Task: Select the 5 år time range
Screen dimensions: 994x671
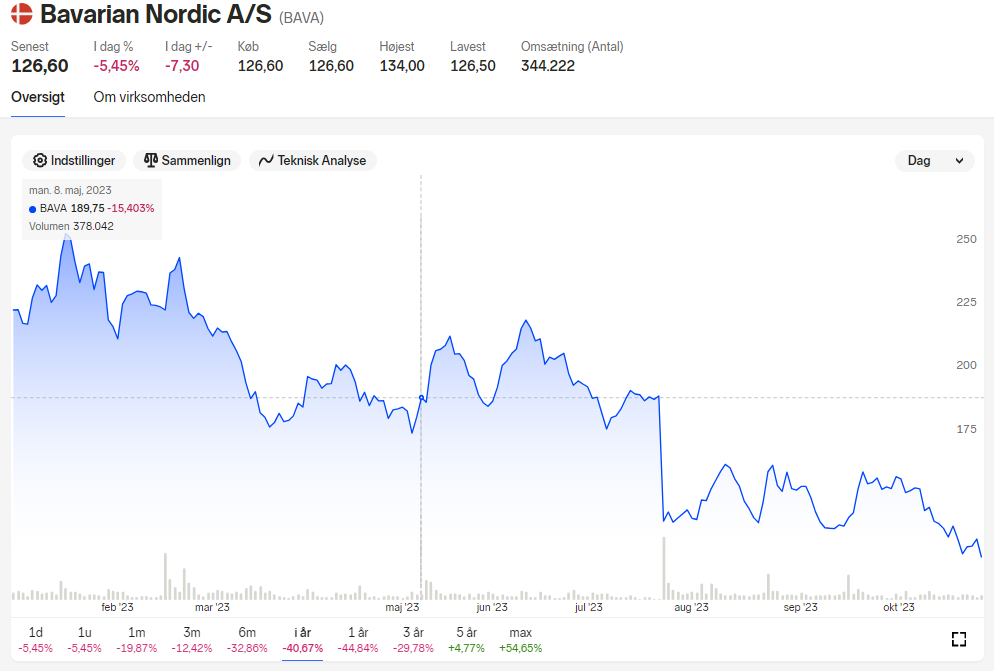Action: pos(467,640)
